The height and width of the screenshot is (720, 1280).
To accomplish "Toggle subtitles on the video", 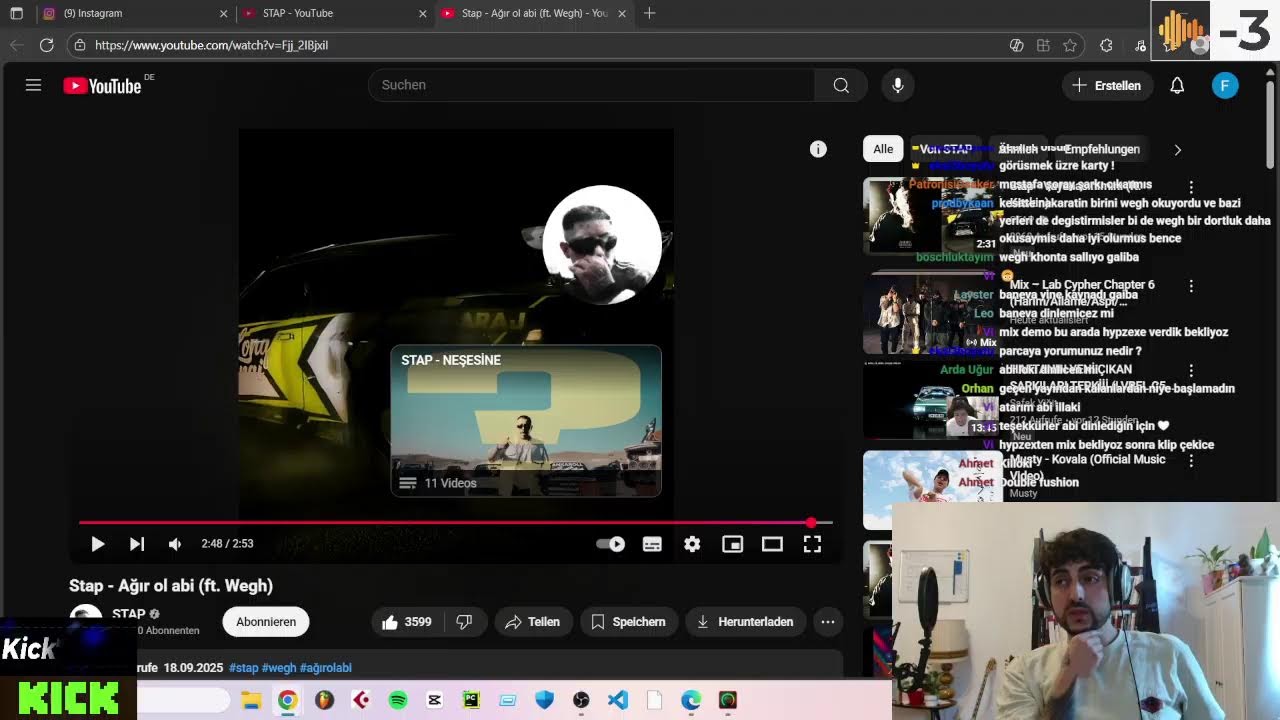I will click(x=652, y=544).
